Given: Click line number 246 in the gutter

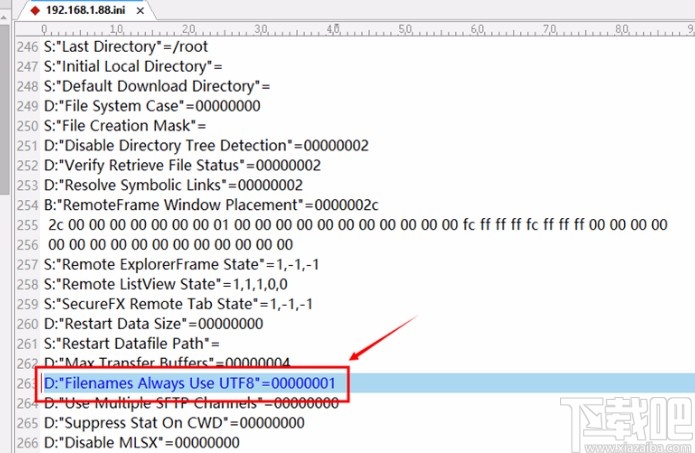Looking at the screenshot, I should [27, 47].
